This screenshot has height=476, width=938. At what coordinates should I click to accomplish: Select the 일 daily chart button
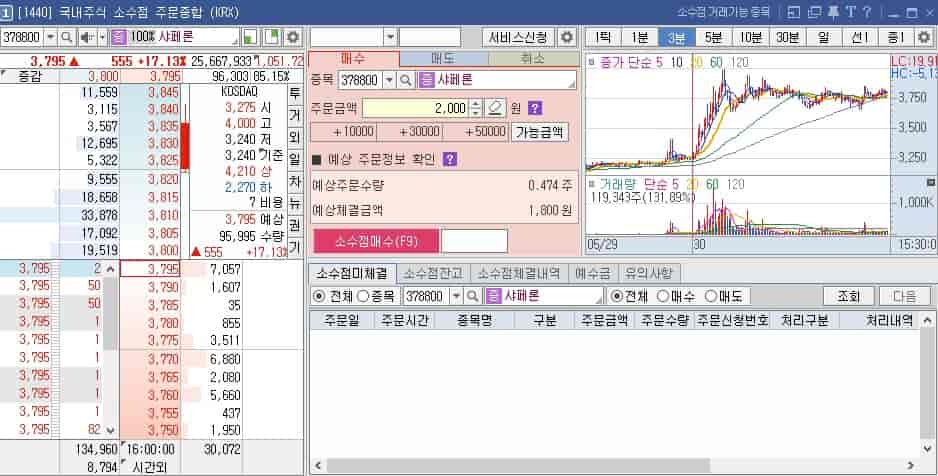click(824, 37)
